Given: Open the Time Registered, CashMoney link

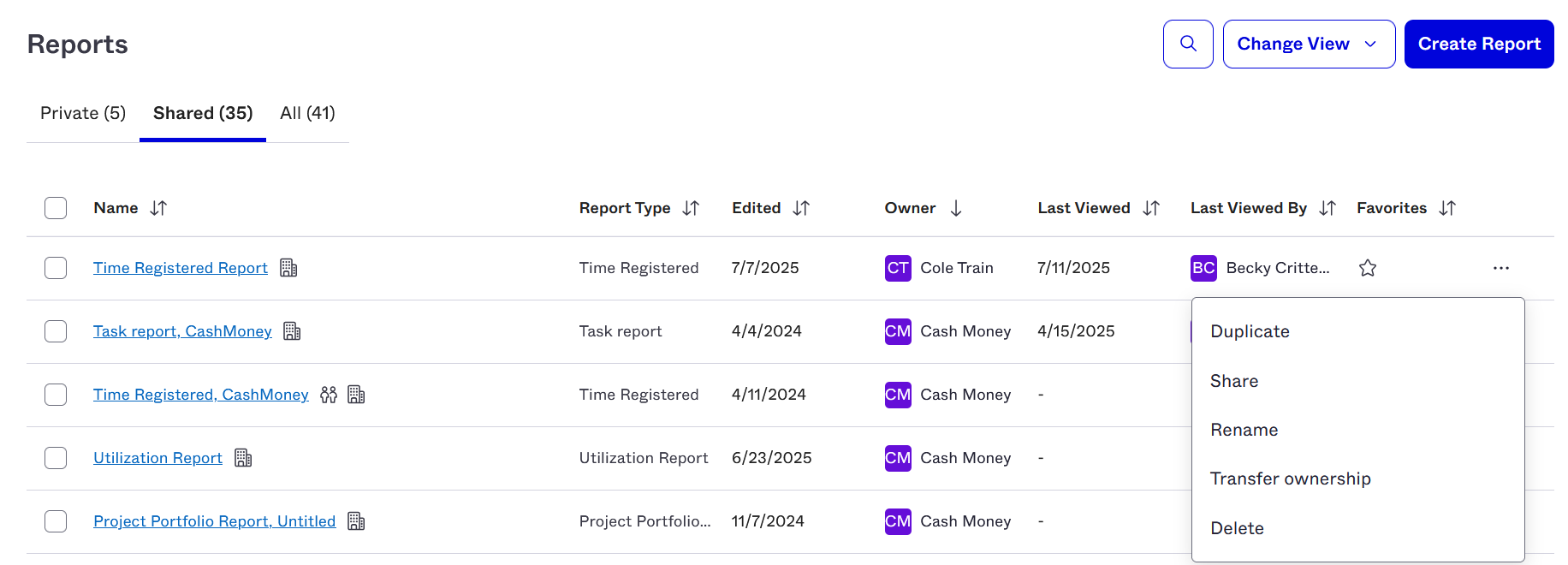Looking at the screenshot, I should click(201, 395).
